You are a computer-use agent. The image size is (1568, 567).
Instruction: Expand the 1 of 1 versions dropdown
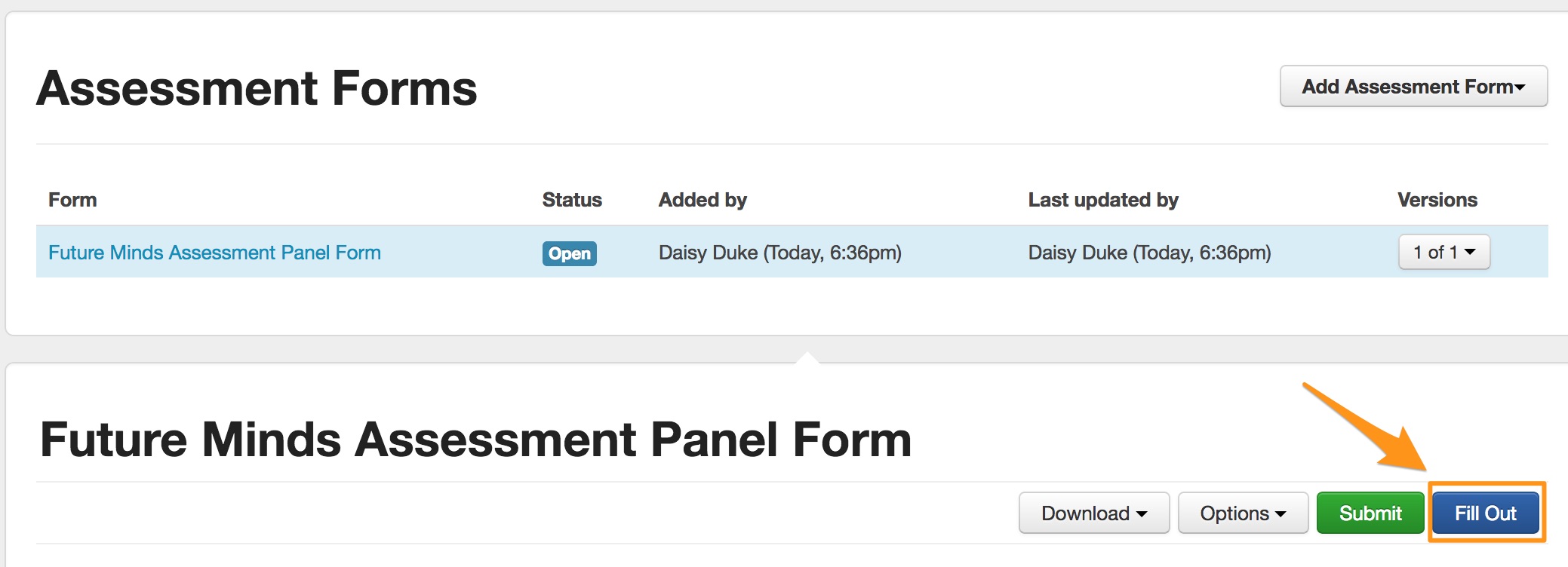pos(1443,253)
